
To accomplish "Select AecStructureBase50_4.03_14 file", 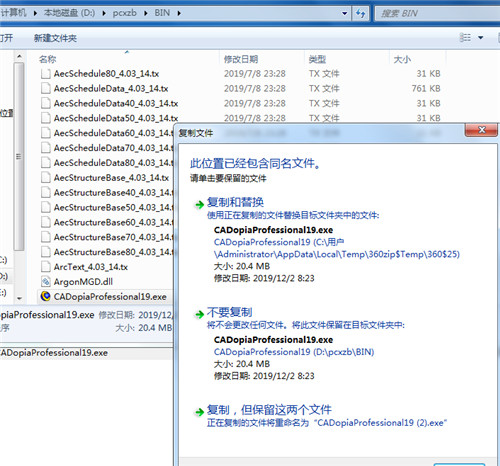I will [x=113, y=207].
